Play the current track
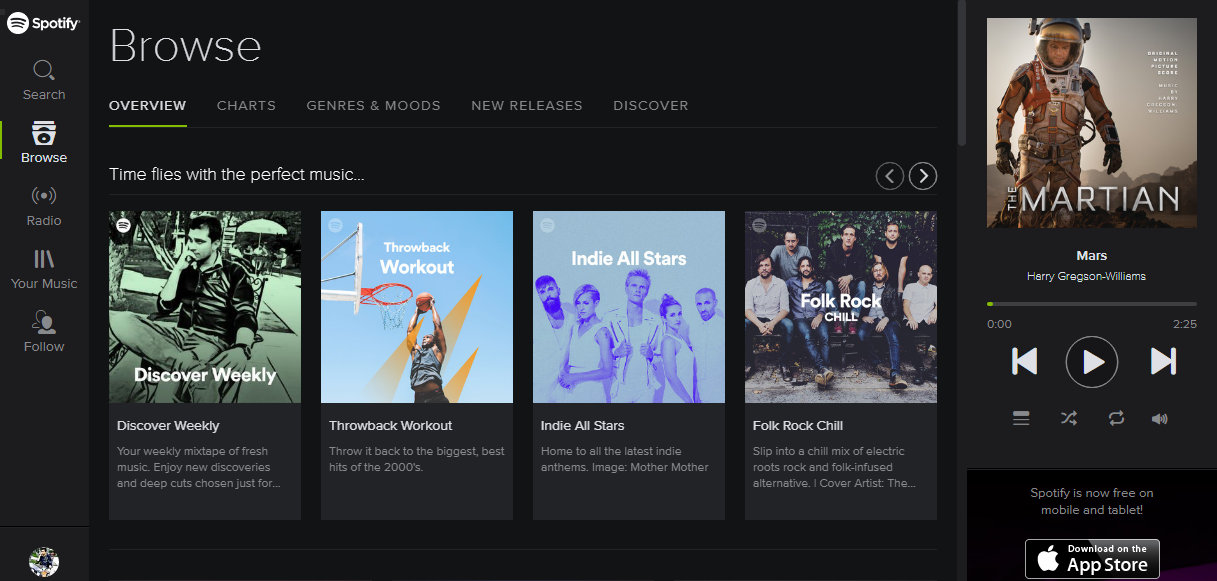The image size is (1217, 581). tap(1092, 361)
